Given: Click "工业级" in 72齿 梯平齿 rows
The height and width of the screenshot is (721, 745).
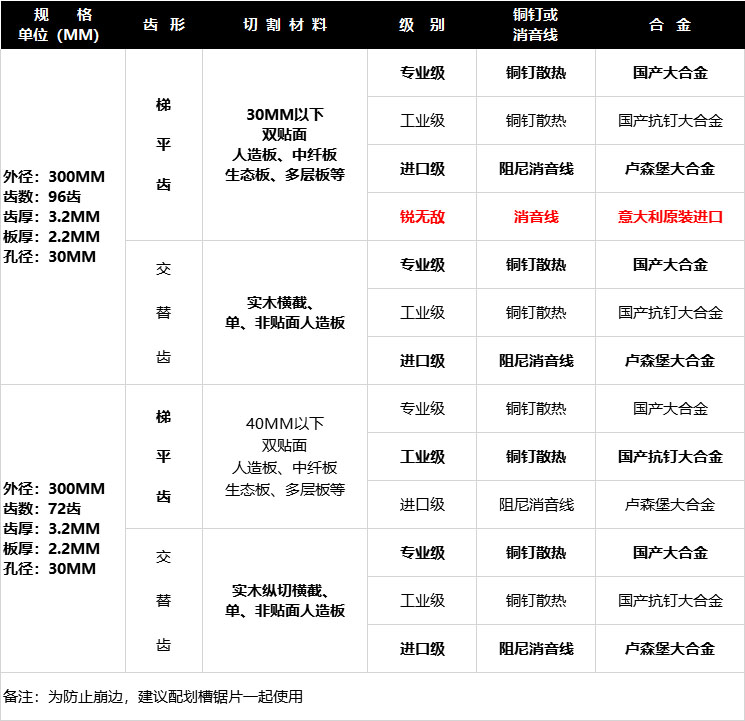Looking at the screenshot, I should (x=422, y=457).
